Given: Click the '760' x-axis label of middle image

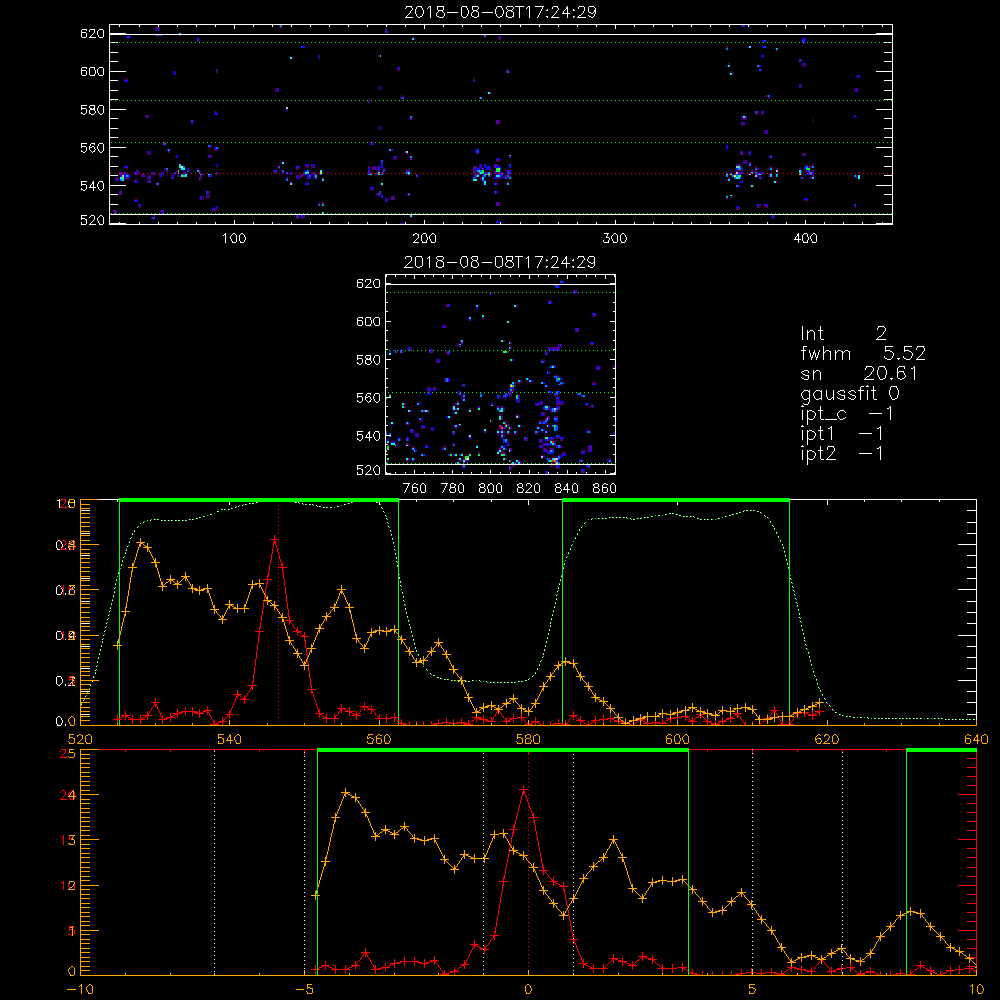Looking at the screenshot, I should point(415,489).
